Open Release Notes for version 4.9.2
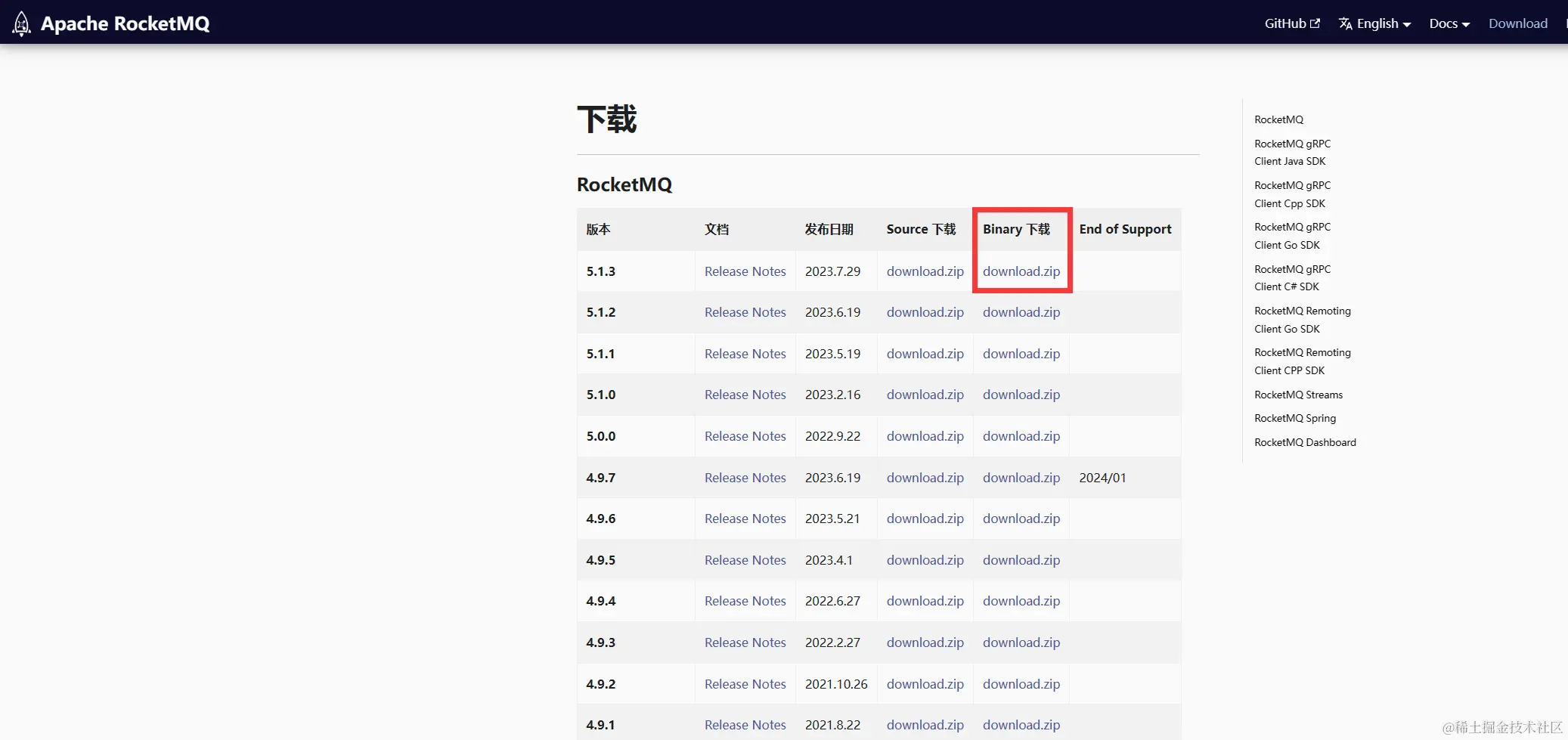This screenshot has height=740, width=1568. (745, 684)
